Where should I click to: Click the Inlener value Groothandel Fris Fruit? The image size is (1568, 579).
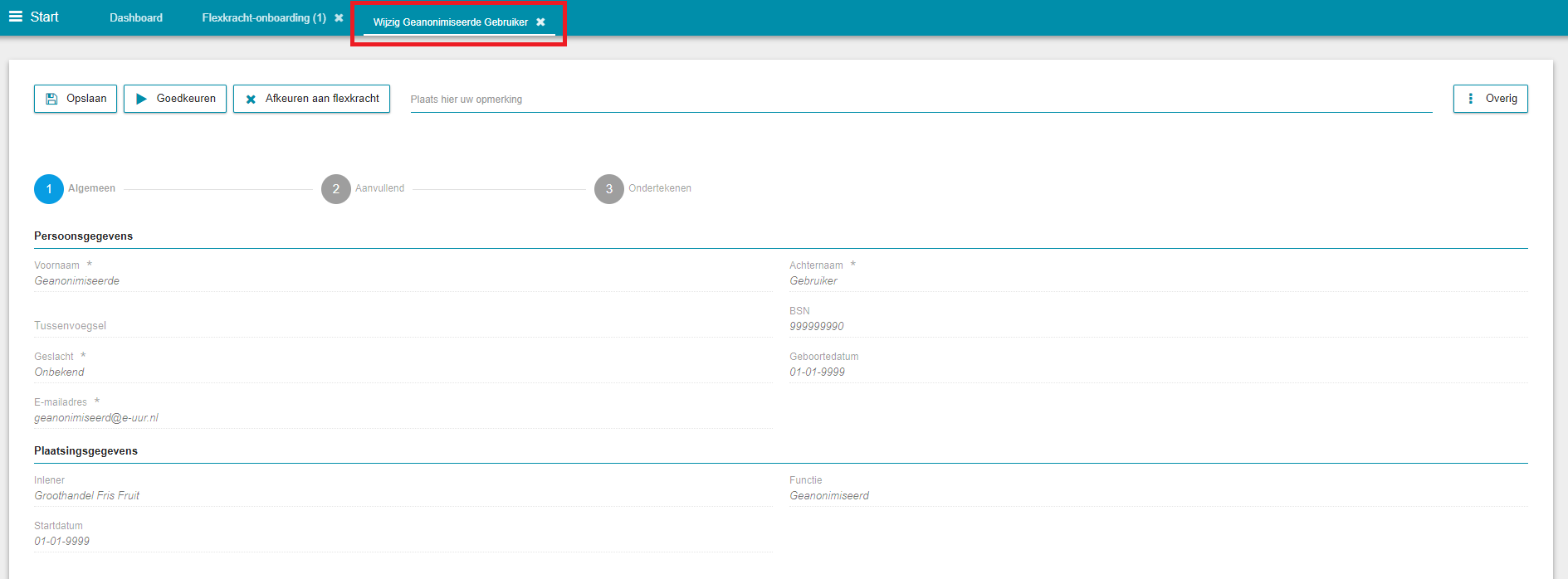click(86, 495)
